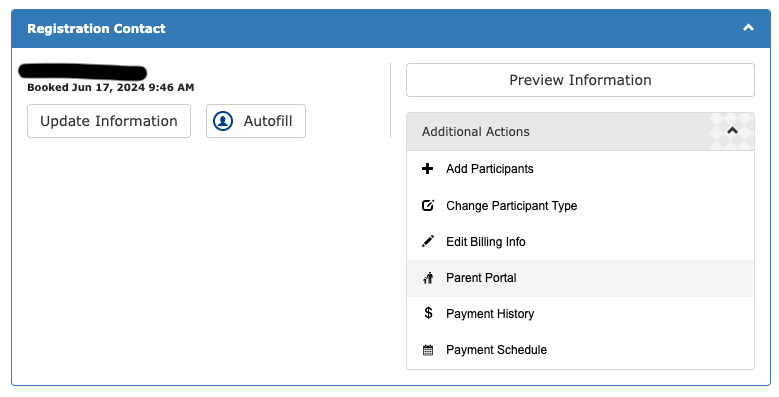Click the parent-and-child icon for Parent Portal
The image size is (779, 397).
(428, 278)
